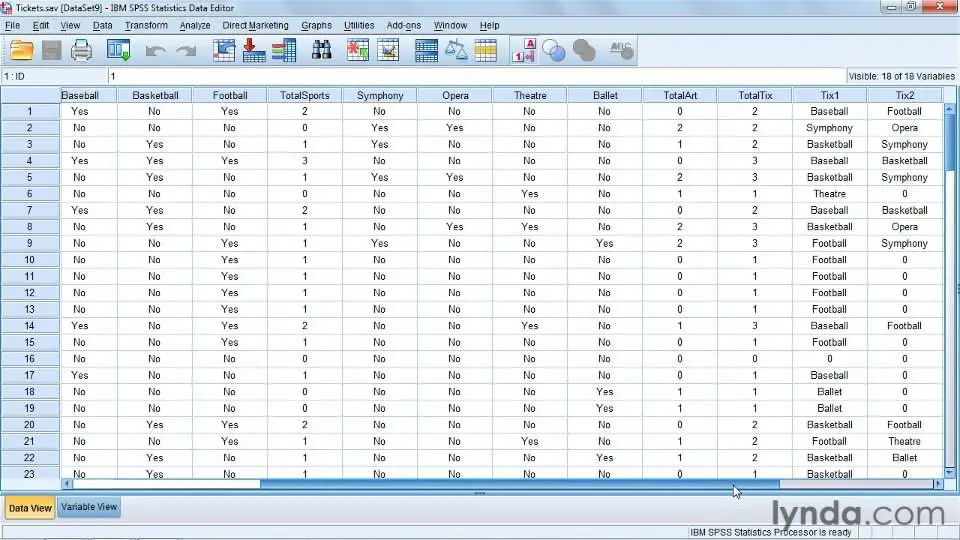Screen dimensions: 960x540
Task: Select the TotalArt column header
Action: point(680,96)
